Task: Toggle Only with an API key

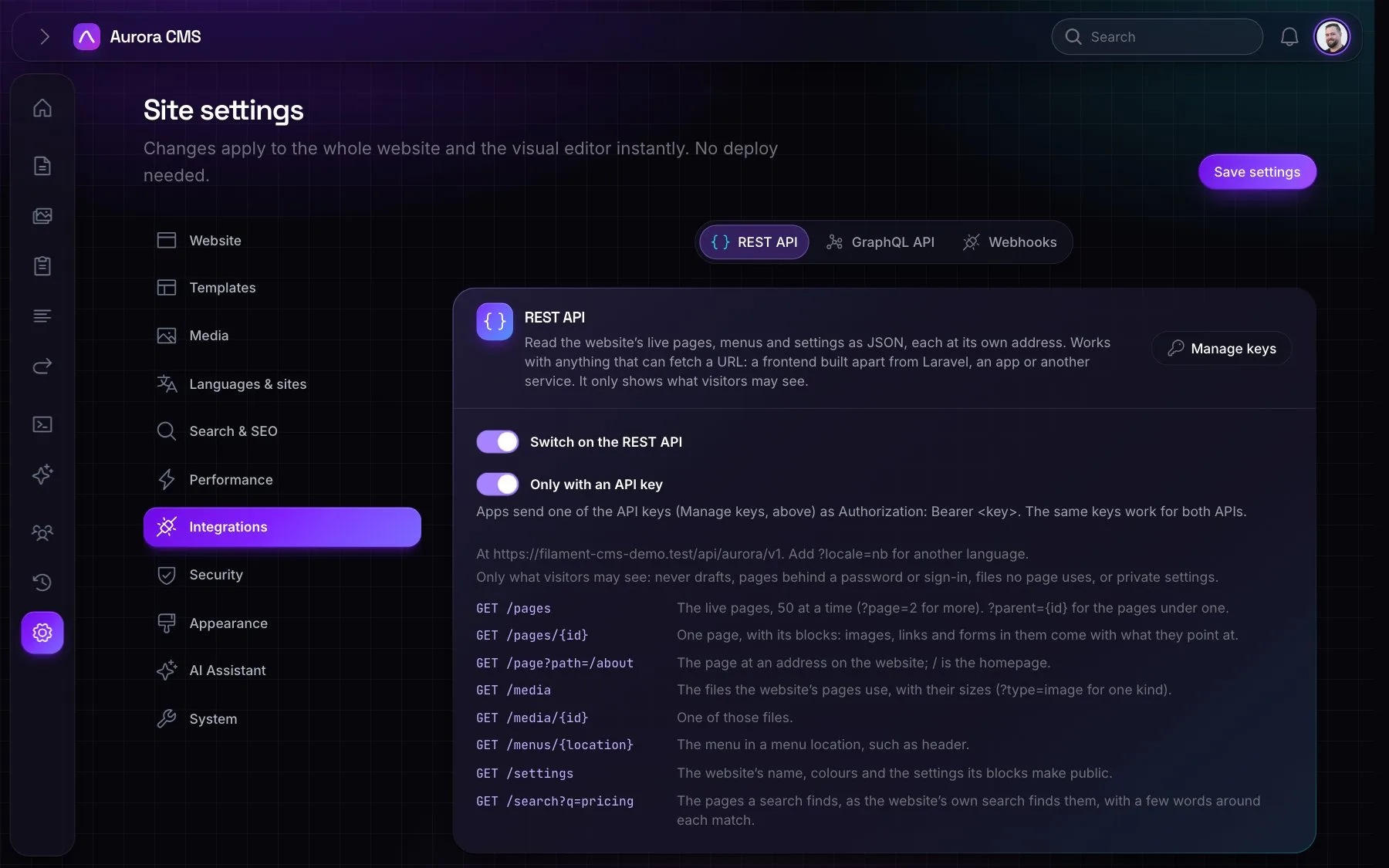Action: tap(498, 484)
